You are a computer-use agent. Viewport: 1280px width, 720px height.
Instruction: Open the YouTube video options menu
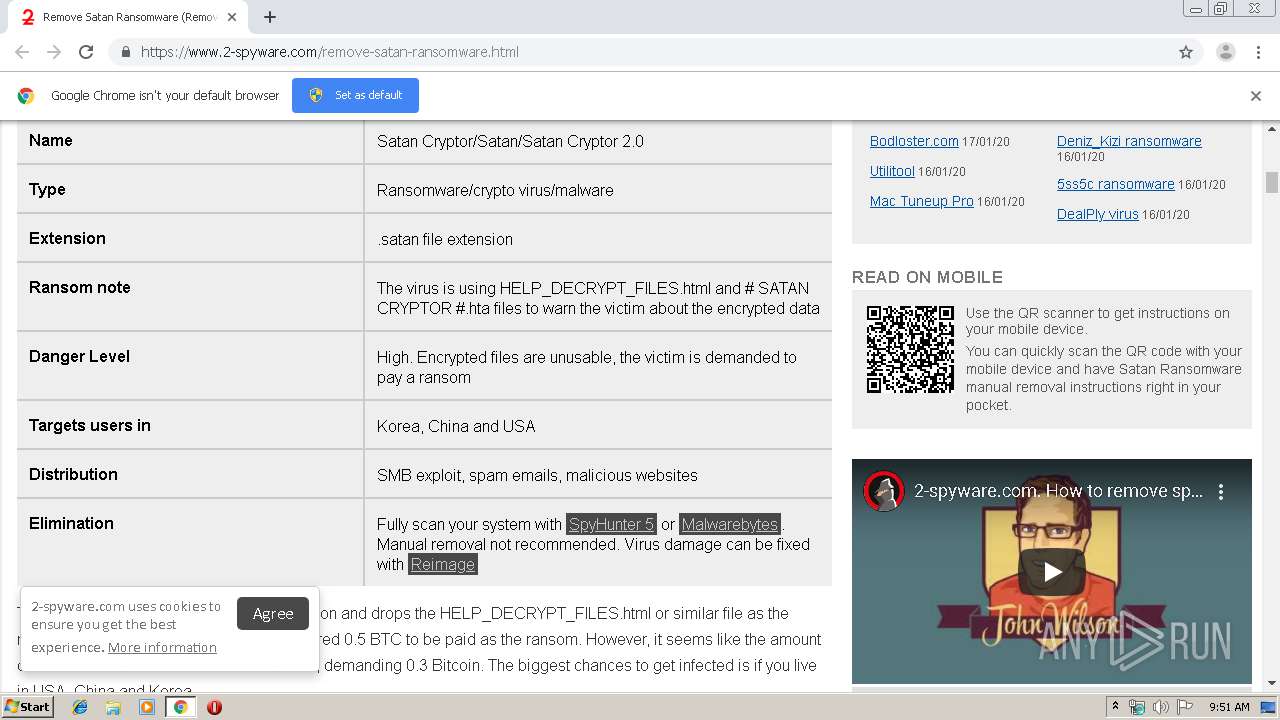click(x=1221, y=492)
